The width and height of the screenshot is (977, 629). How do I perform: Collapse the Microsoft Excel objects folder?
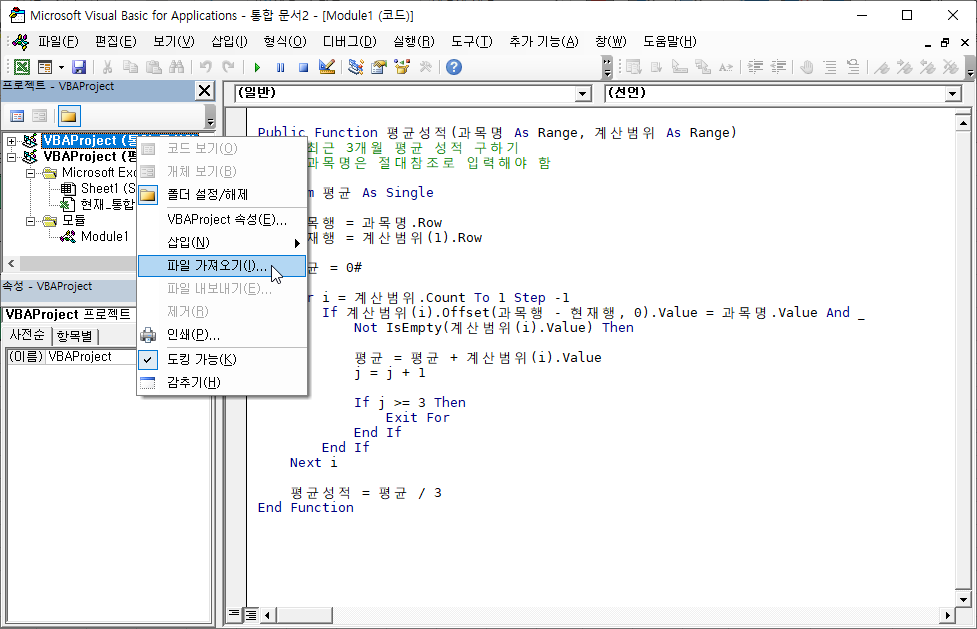pos(30,173)
